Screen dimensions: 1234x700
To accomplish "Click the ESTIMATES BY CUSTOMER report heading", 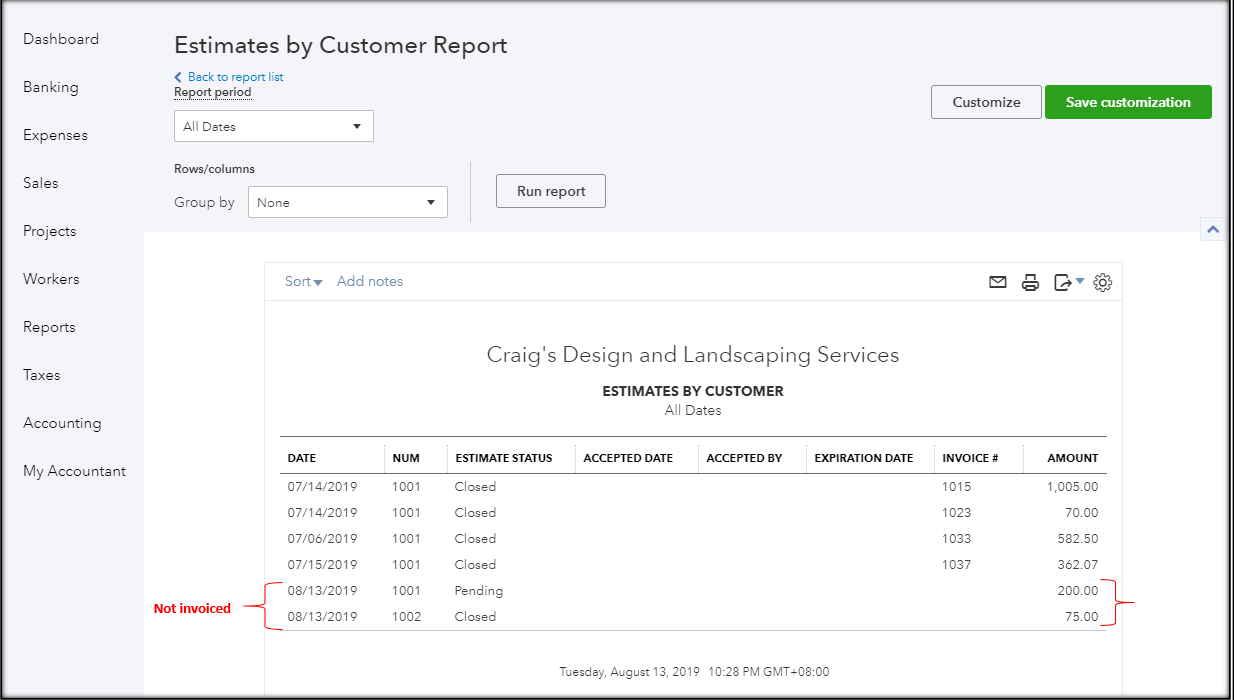I will (693, 391).
